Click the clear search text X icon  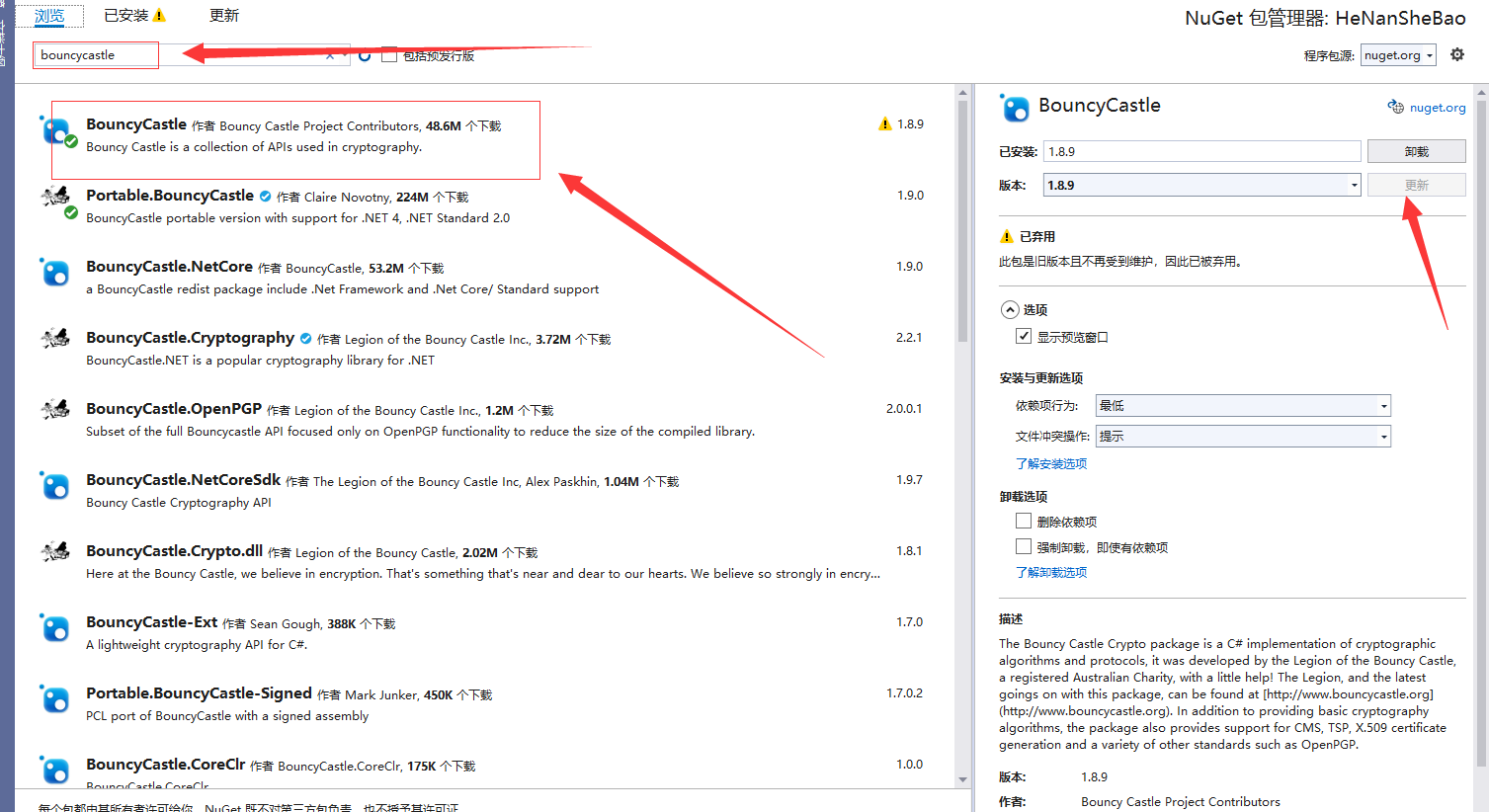click(330, 55)
